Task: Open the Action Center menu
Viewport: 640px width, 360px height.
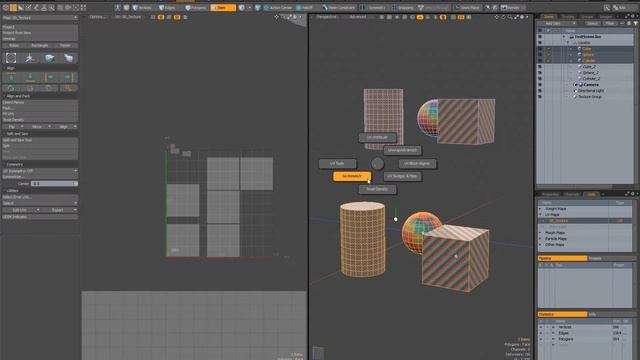Action: 278,8
